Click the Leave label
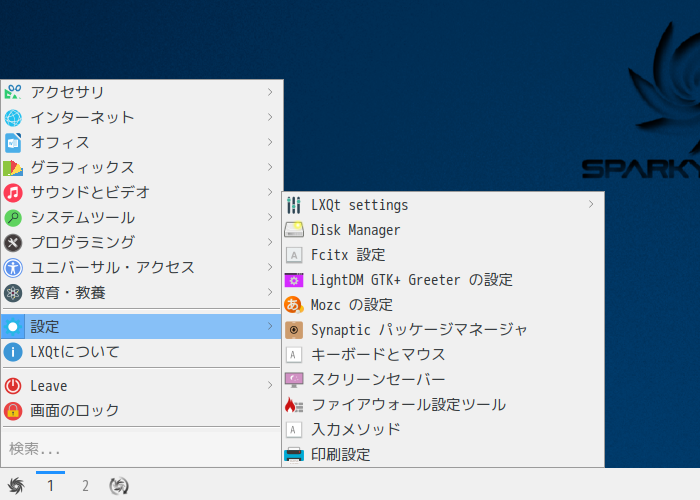Screen dimensions: 700x500 [49, 386]
